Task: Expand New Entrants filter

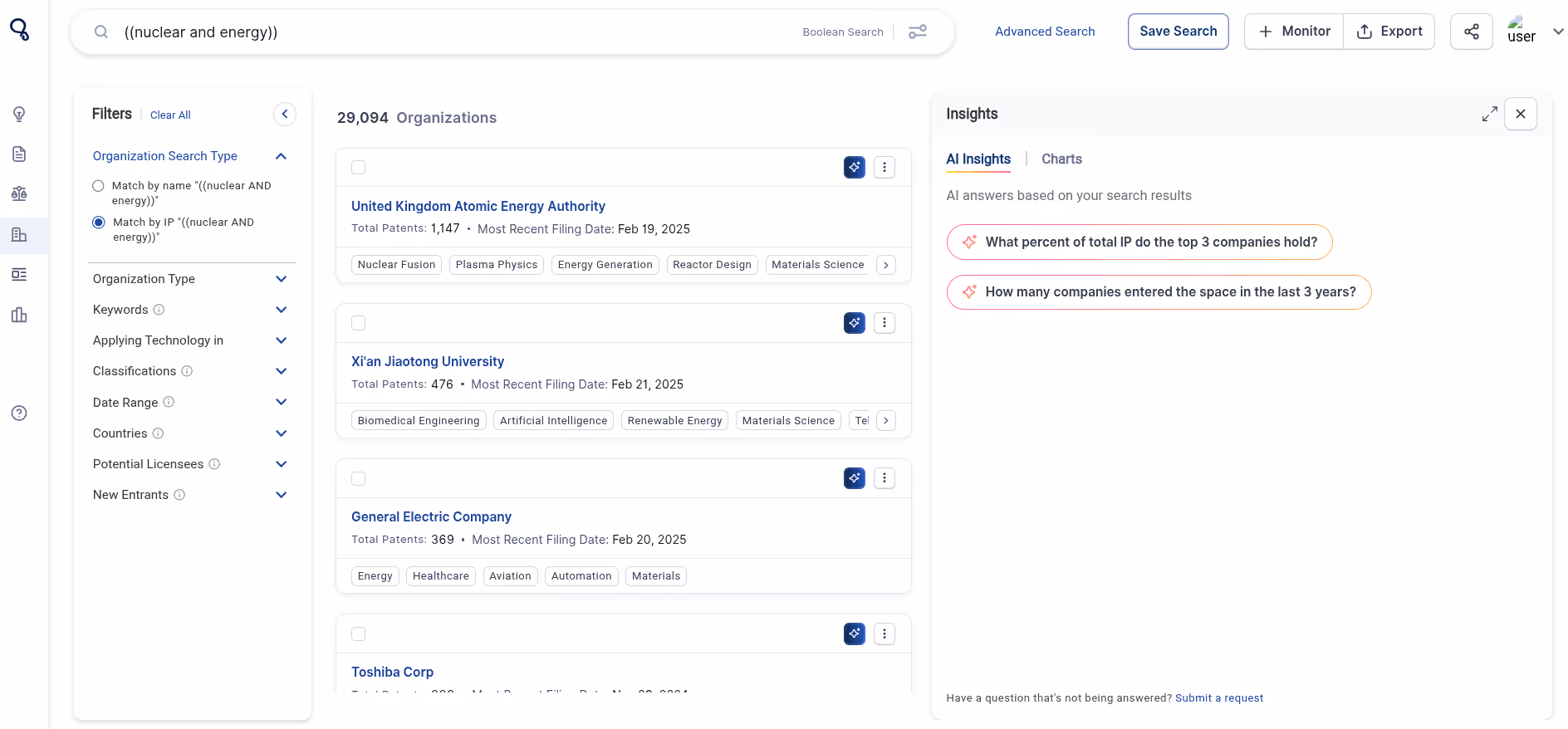Action: coord(281,495)
